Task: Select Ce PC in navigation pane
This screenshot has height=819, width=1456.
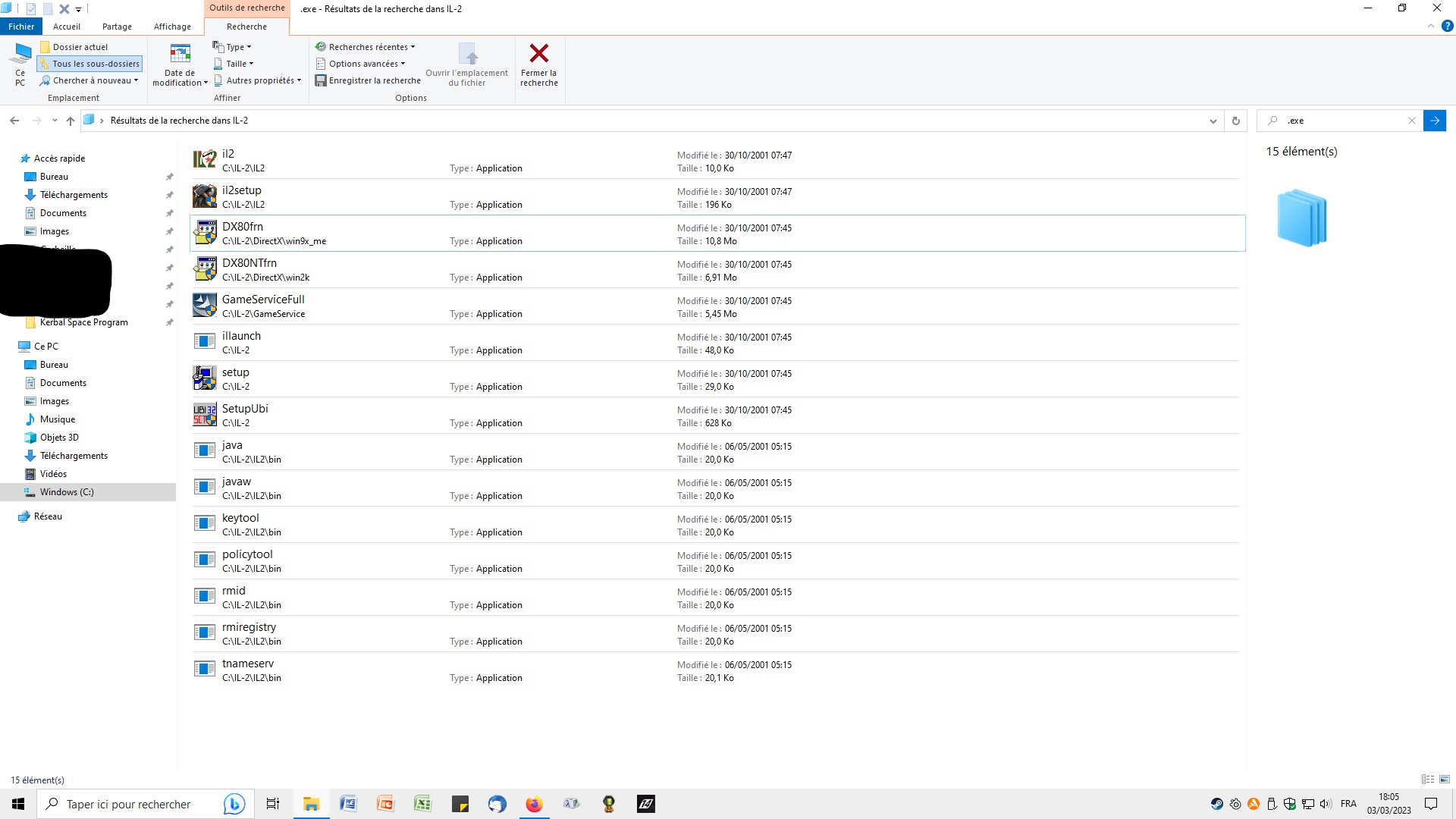Action: click(x=45, y=347)
